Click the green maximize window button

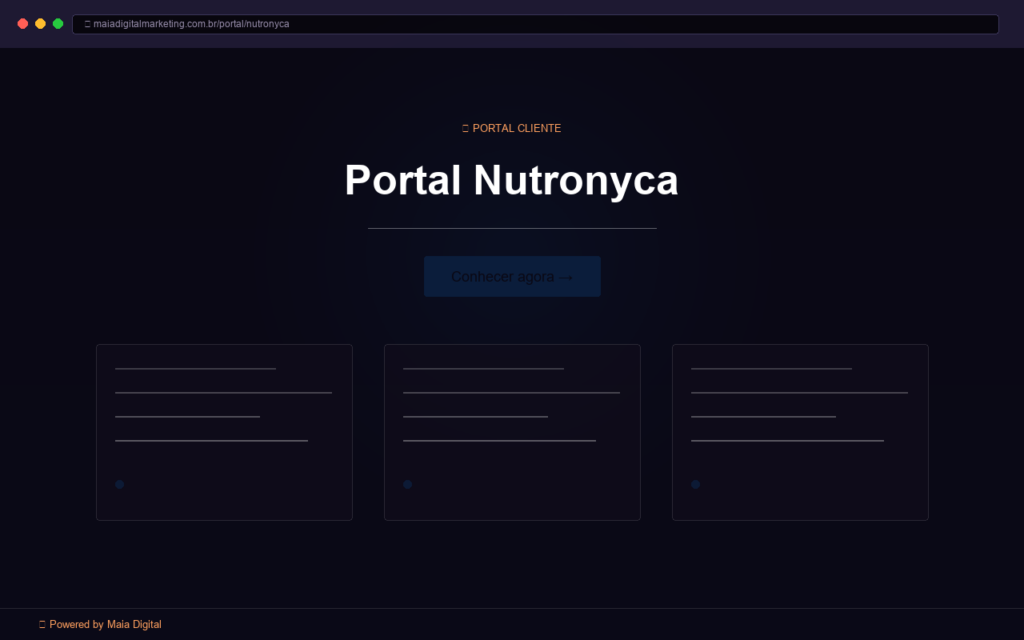point(58,24)
